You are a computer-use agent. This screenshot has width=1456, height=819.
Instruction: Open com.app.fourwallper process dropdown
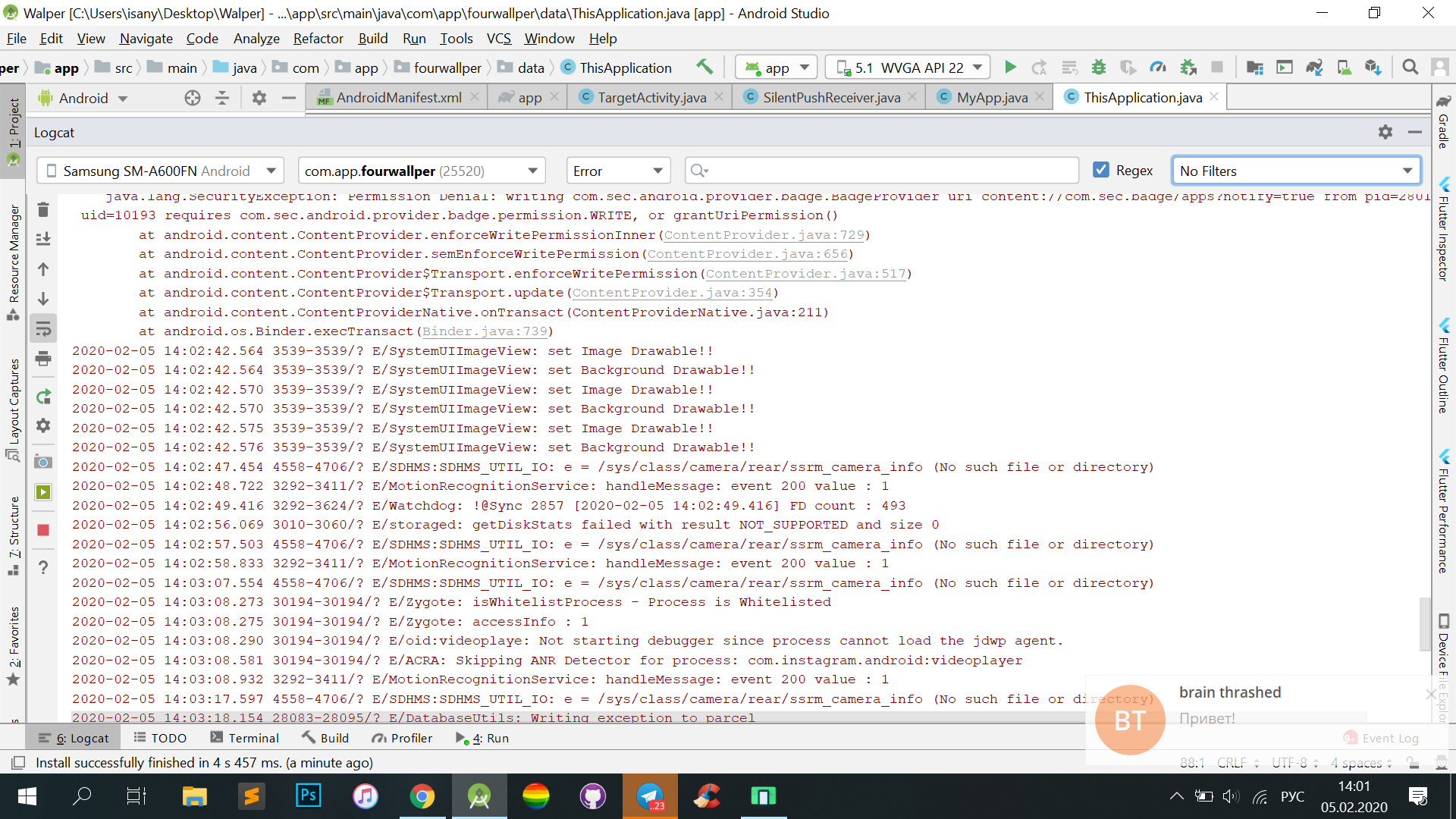click(x=421, y=171)
